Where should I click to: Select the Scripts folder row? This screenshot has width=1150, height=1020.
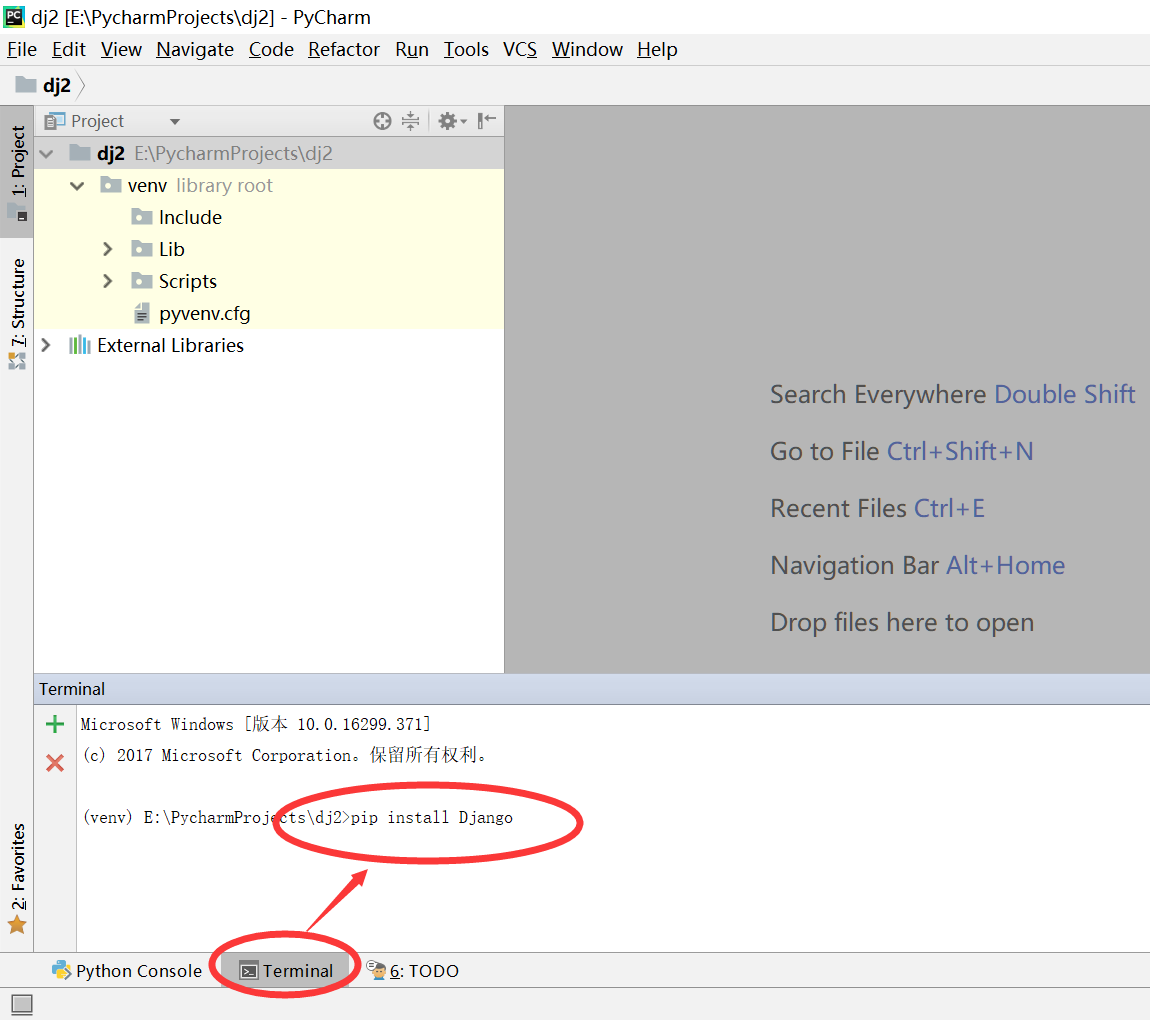point(269,282)
